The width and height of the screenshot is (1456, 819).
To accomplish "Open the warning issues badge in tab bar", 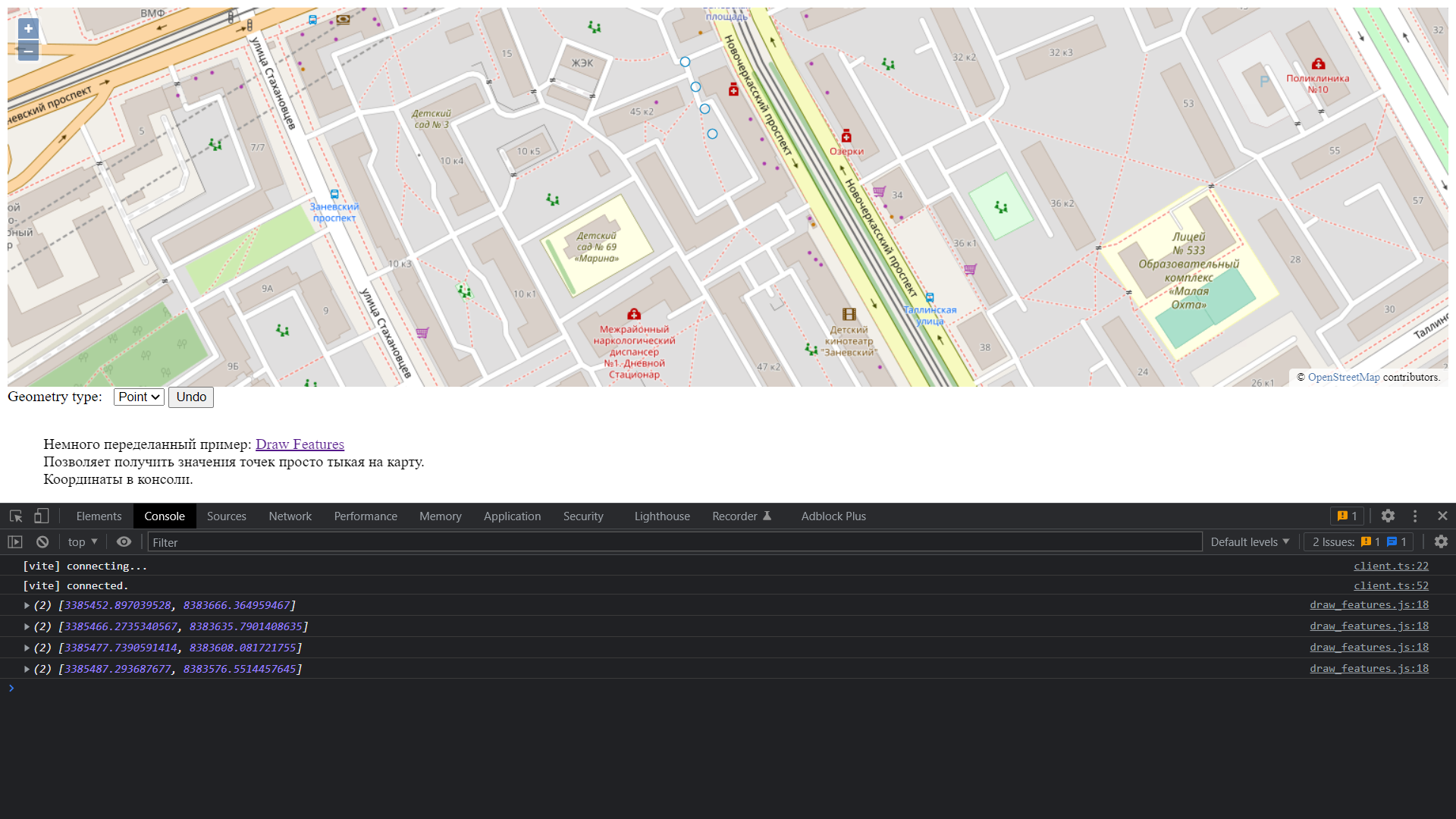I will click(x=1347, y=516).
